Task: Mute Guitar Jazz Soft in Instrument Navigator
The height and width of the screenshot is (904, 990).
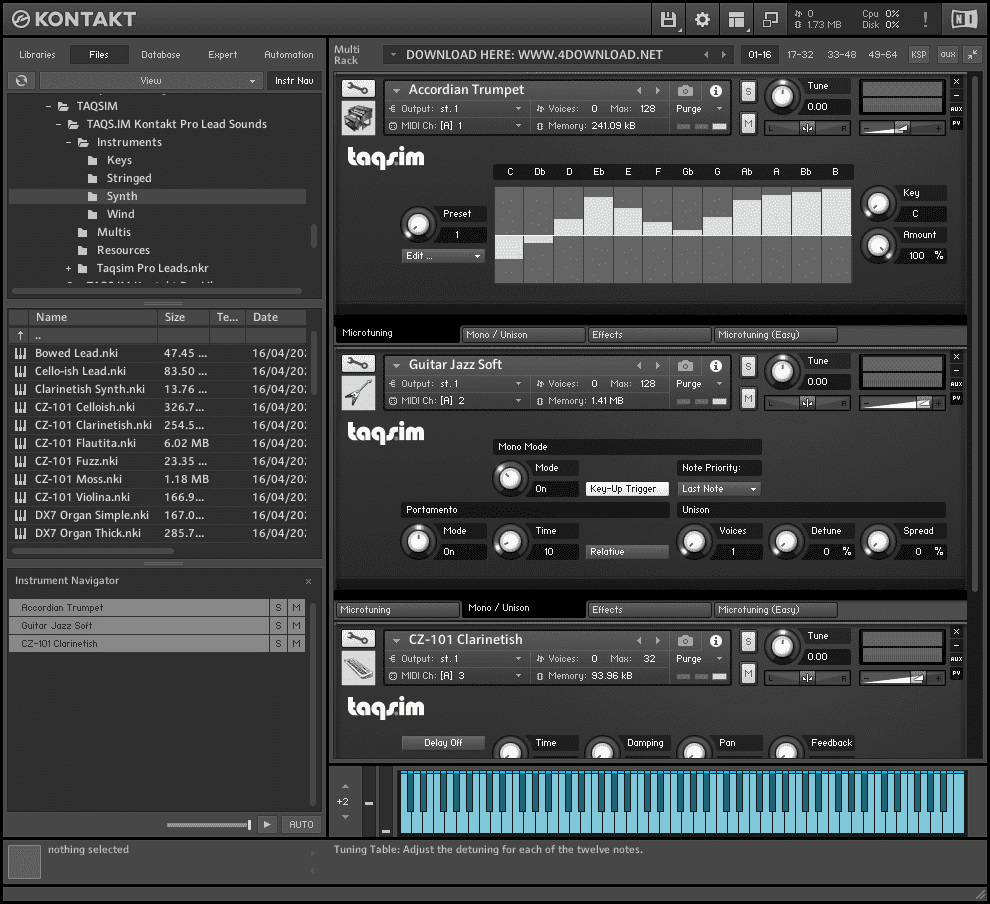Action: 296,626
